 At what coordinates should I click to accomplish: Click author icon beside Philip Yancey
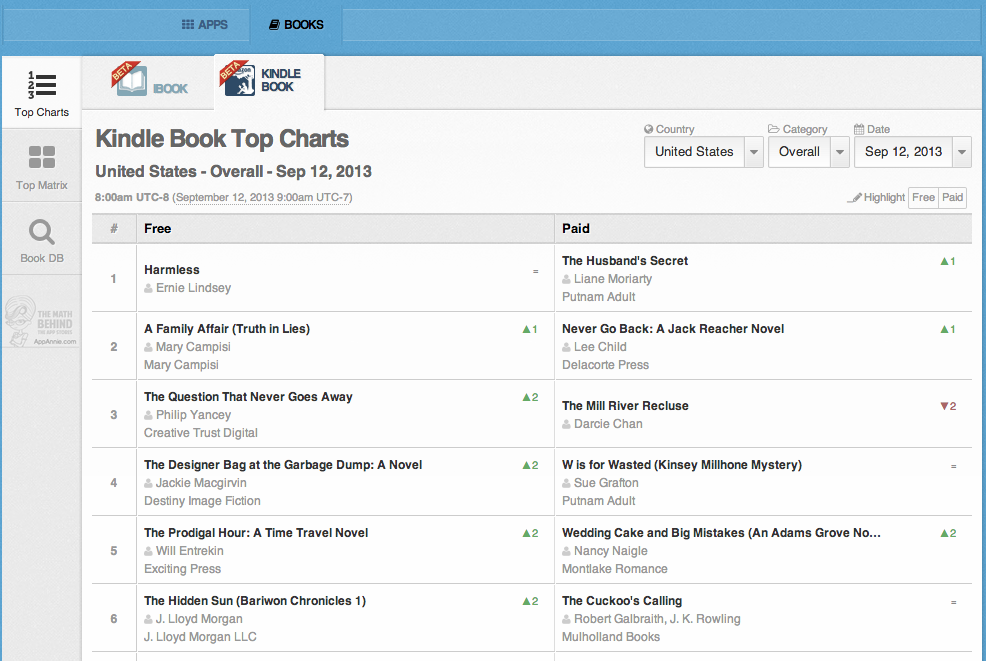(148, 415)
